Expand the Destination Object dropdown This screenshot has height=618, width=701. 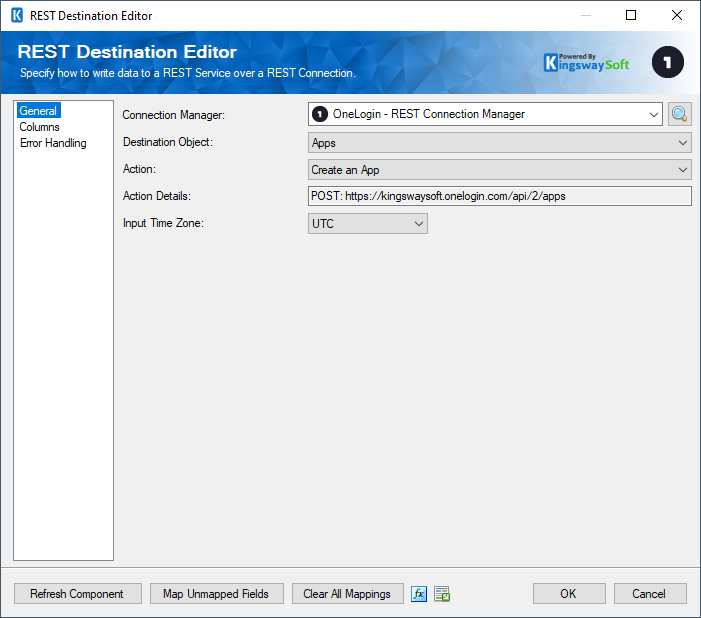click(x=499, y=143)
